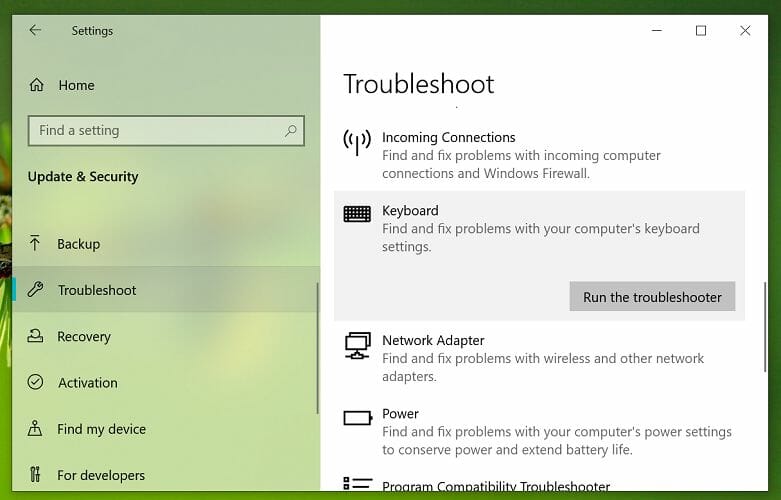Select the Incoming Connections troubleshooter

[x=539, y=155]
